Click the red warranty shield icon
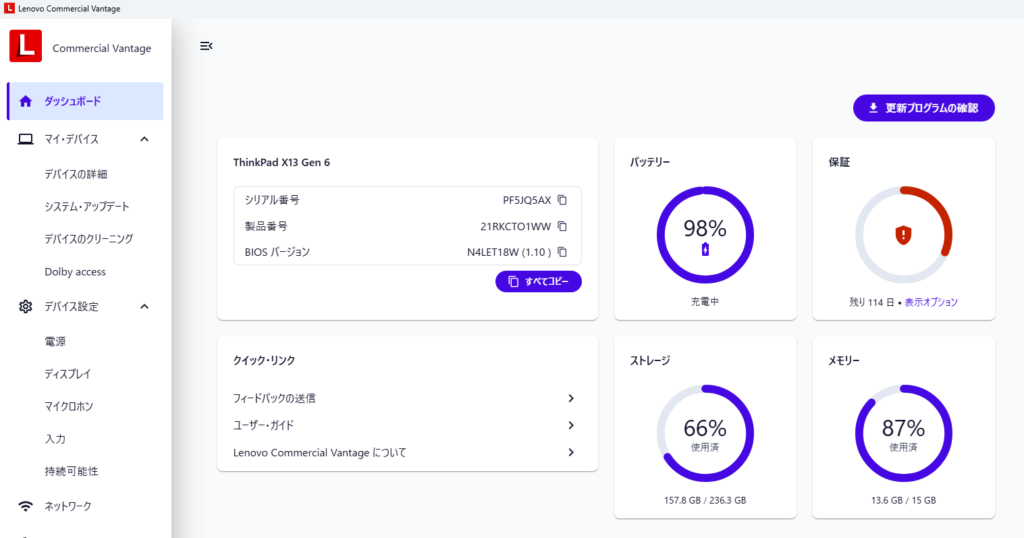1024x538 pixels. pos(903,235)
